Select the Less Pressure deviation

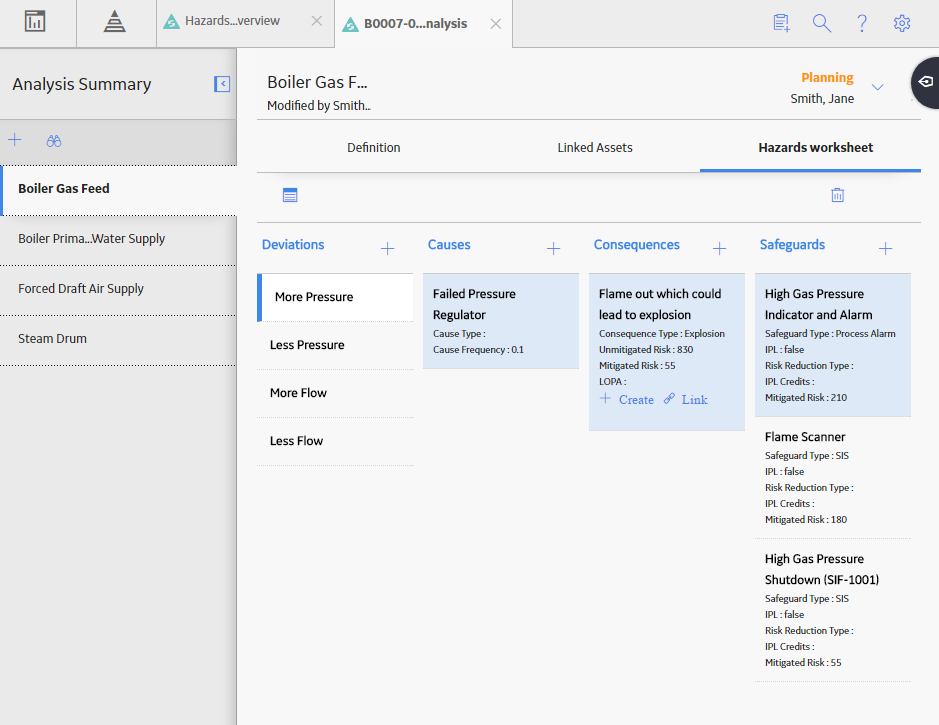coord(335,345)
